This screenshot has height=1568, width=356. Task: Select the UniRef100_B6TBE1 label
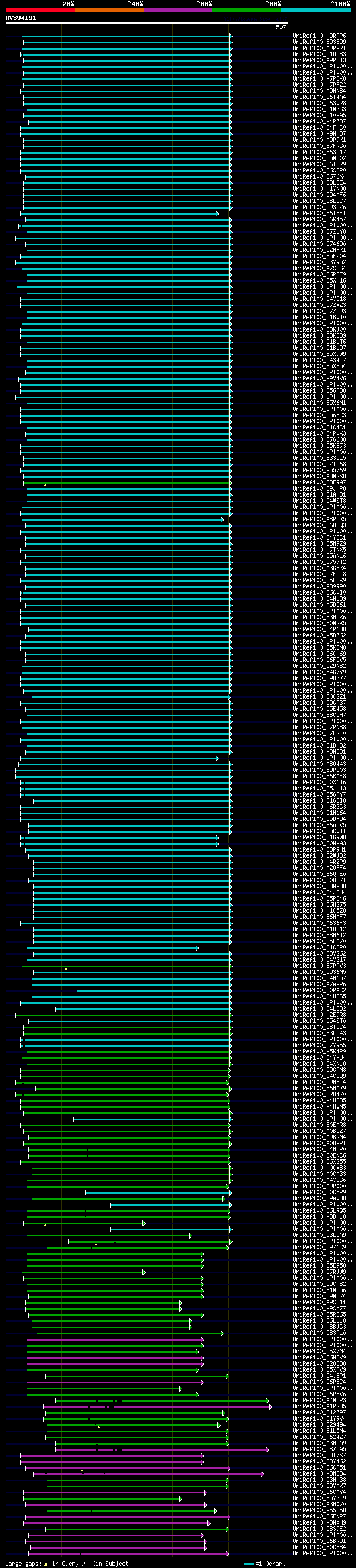click(319, 213)
